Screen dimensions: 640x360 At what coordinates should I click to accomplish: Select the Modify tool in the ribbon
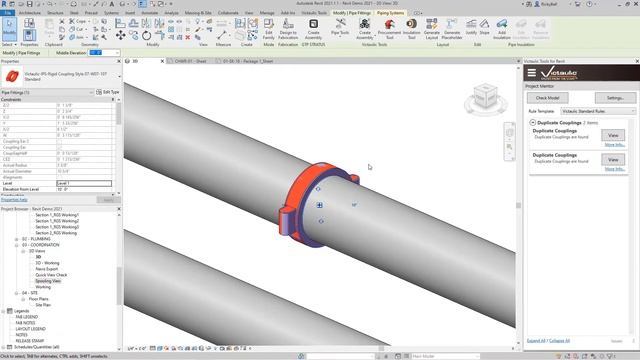[x=9, y=28]
